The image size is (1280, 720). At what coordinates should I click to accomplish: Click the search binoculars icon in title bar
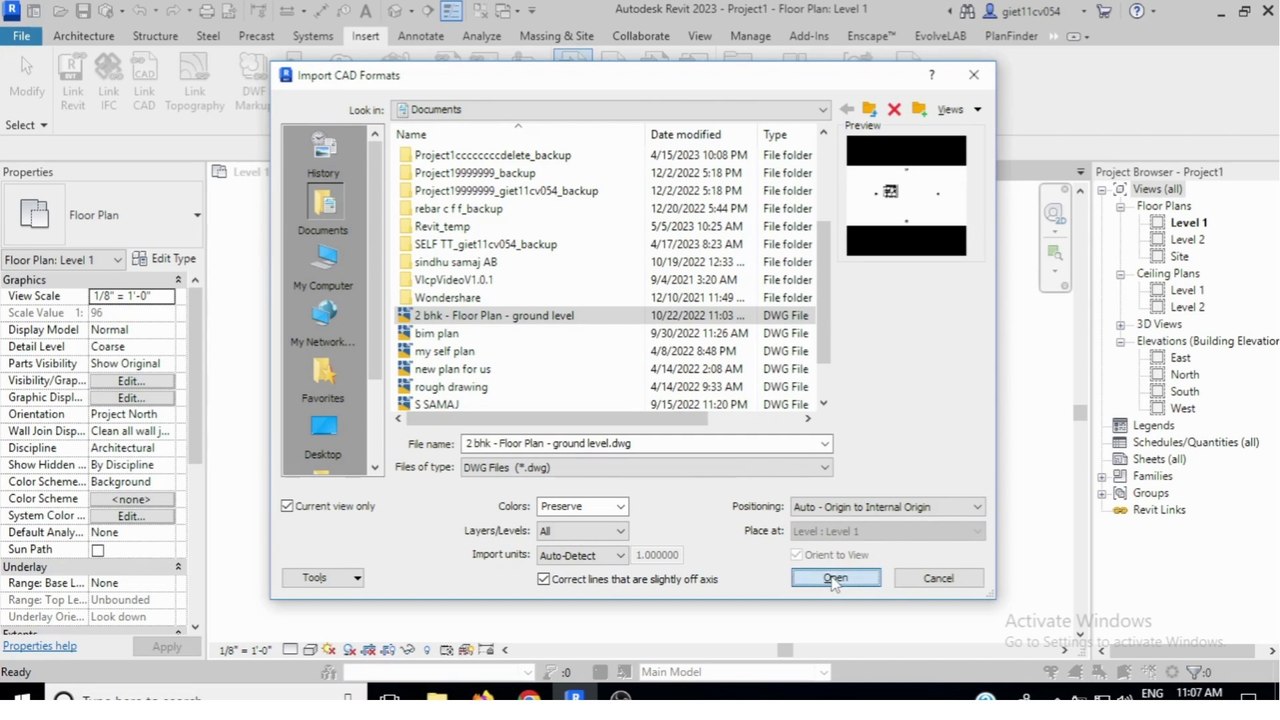click(967, 11)
